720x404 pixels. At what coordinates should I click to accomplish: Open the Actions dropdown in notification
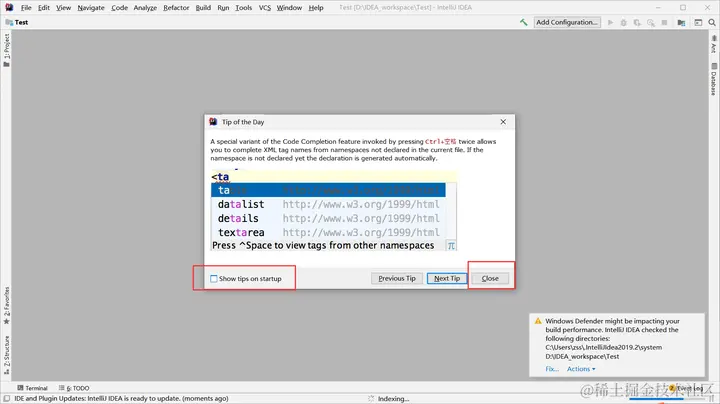pyautogui.click(x=581, y=369)
